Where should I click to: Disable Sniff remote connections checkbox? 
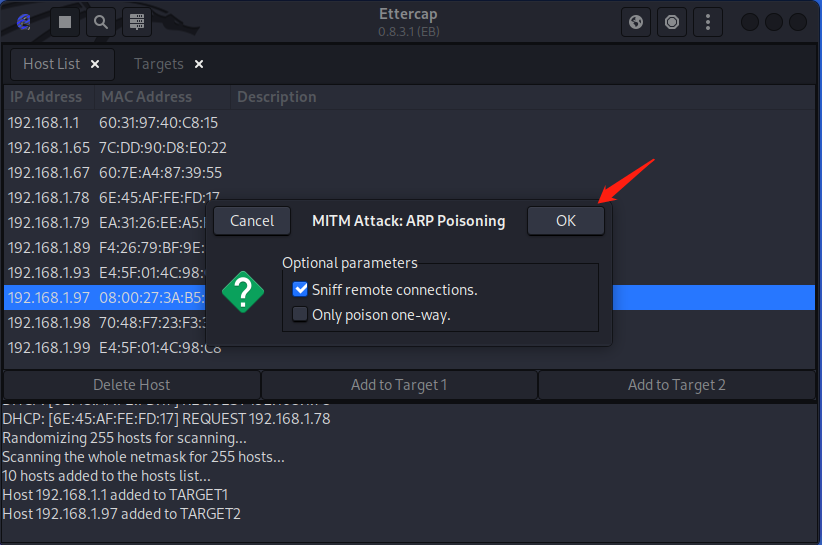pos(300,289)
